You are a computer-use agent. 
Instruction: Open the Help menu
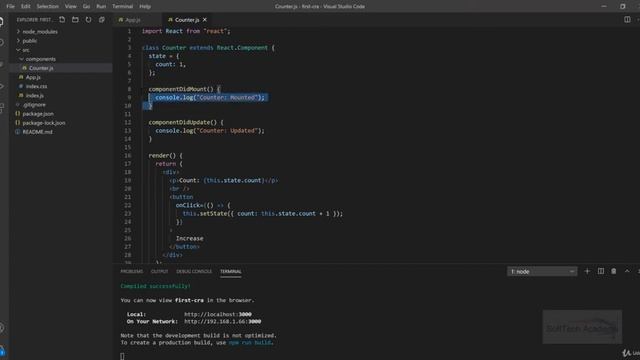click(145, 6)
